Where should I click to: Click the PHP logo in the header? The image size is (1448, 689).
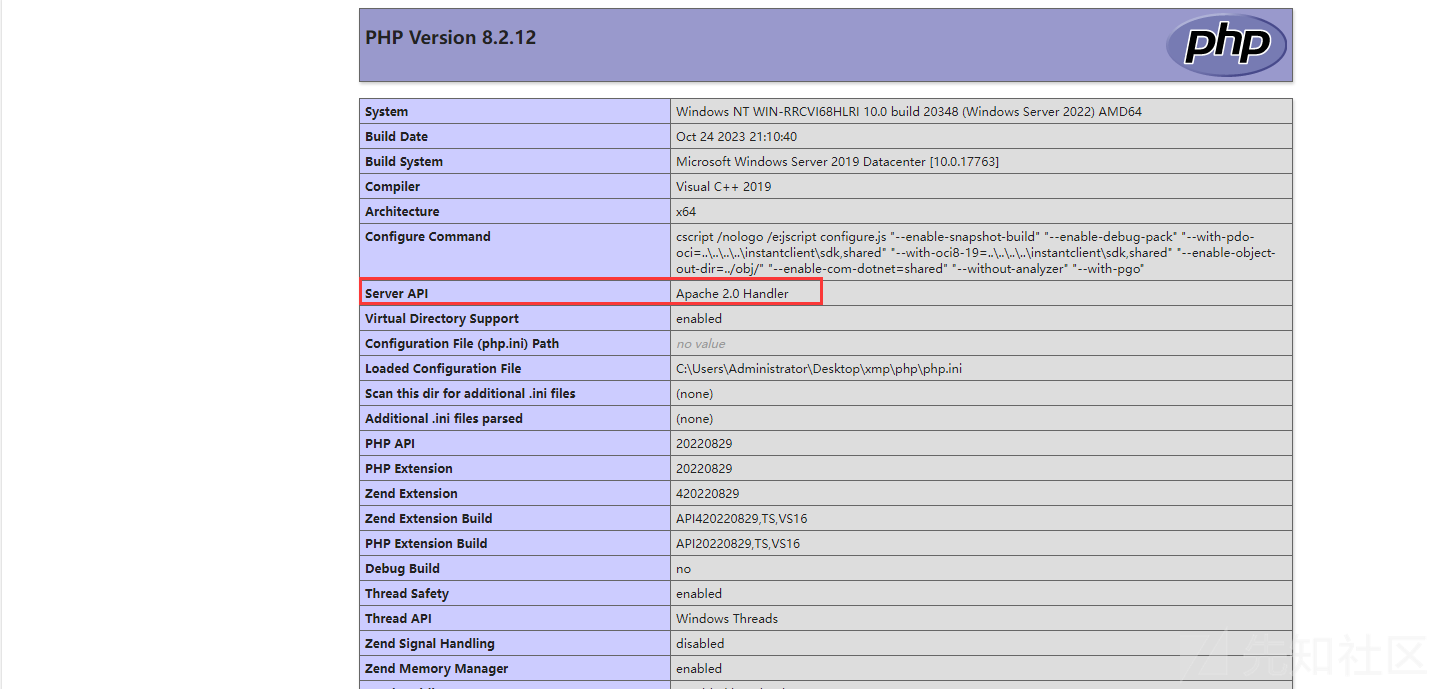click(x=1226, y=45)
